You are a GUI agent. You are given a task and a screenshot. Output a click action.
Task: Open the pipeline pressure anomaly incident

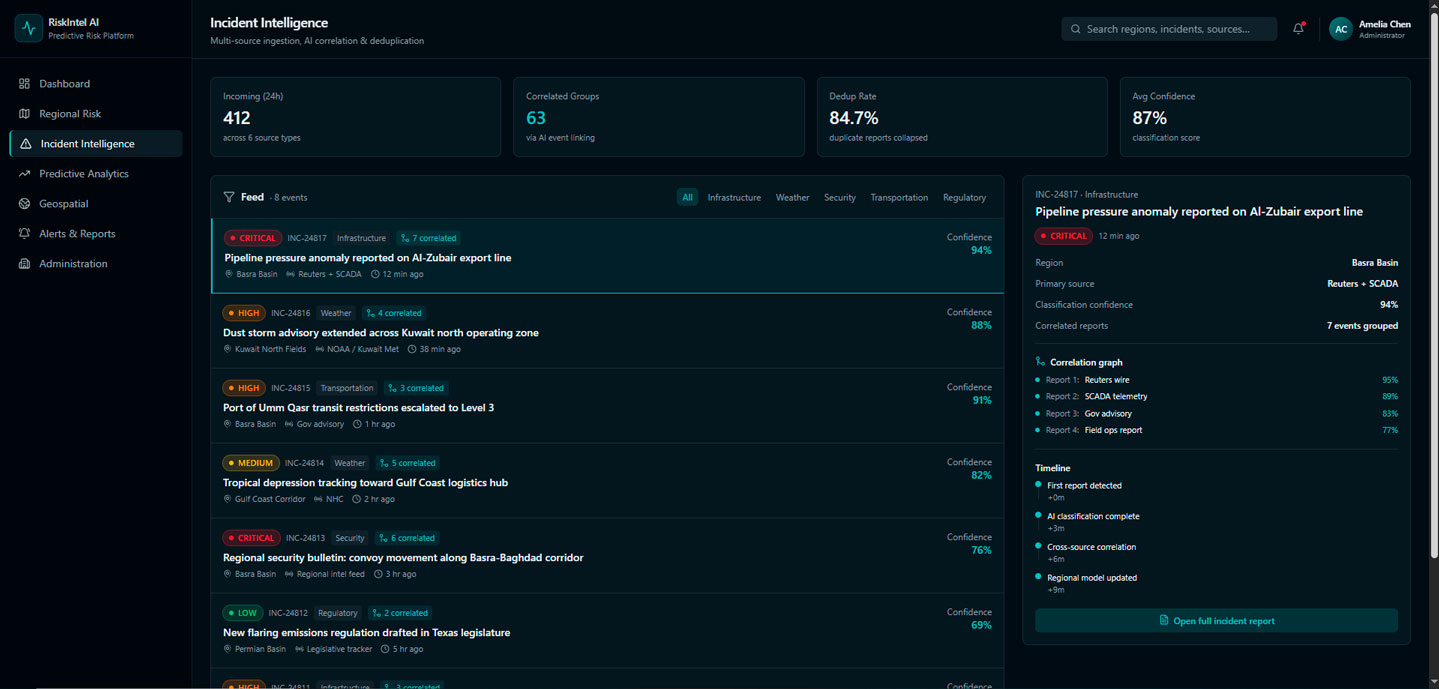click(607, 256)
